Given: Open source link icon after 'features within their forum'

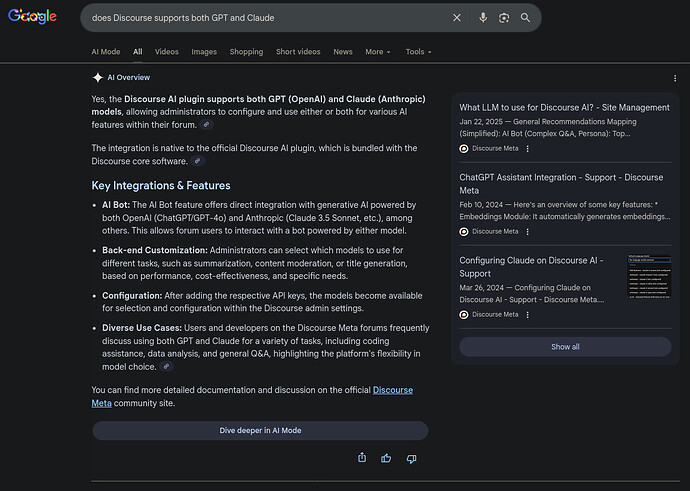Looking at the screenshot, I should (206, 125).
